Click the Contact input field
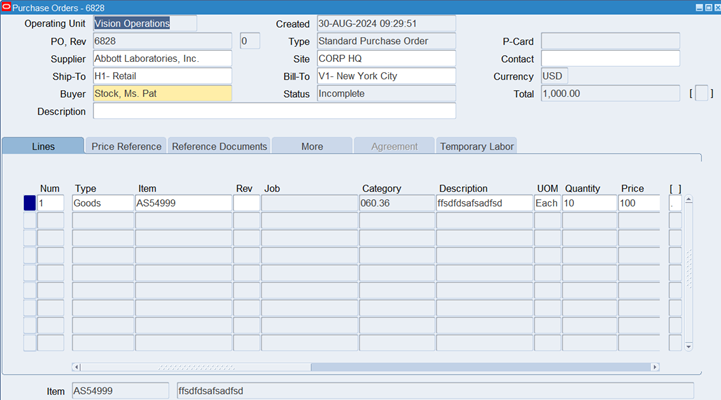 coord(610,59)
